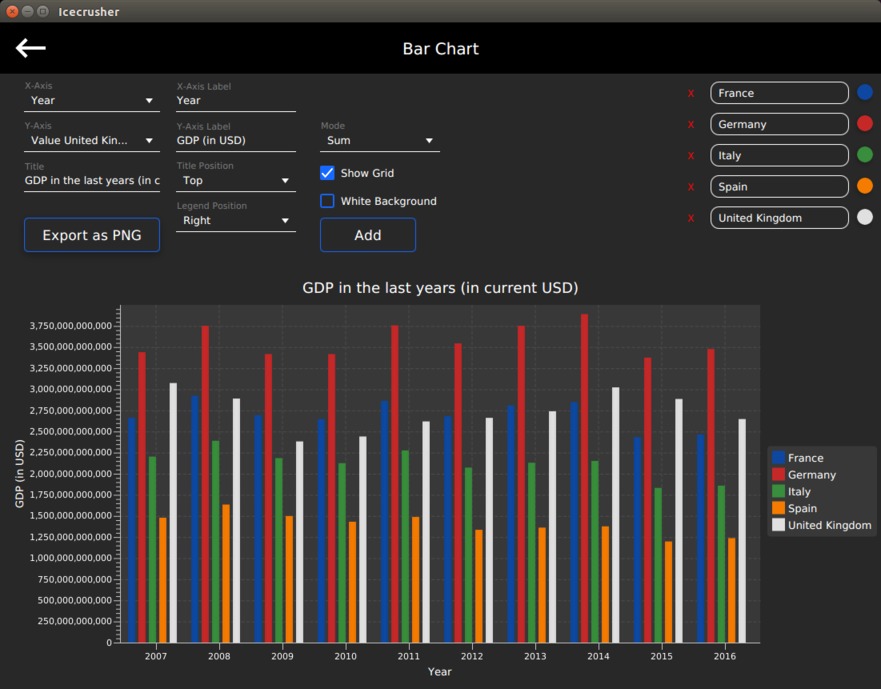This screenshot has height=689, width=881.
Task: Click the 'GDP (in USD)' vertical axis title
Action: coord(20,473)
